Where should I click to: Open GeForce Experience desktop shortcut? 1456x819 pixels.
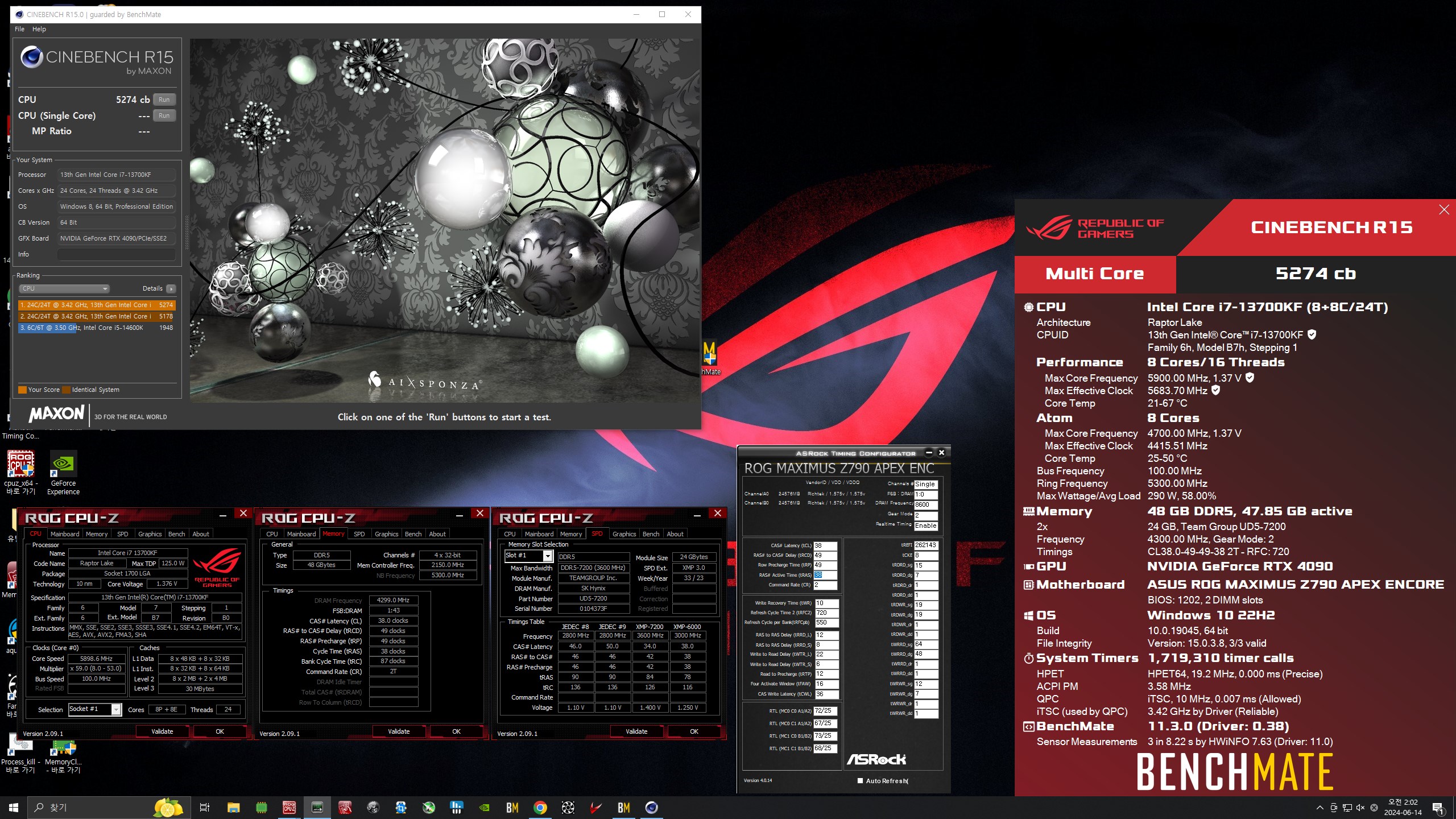(63, 472)
